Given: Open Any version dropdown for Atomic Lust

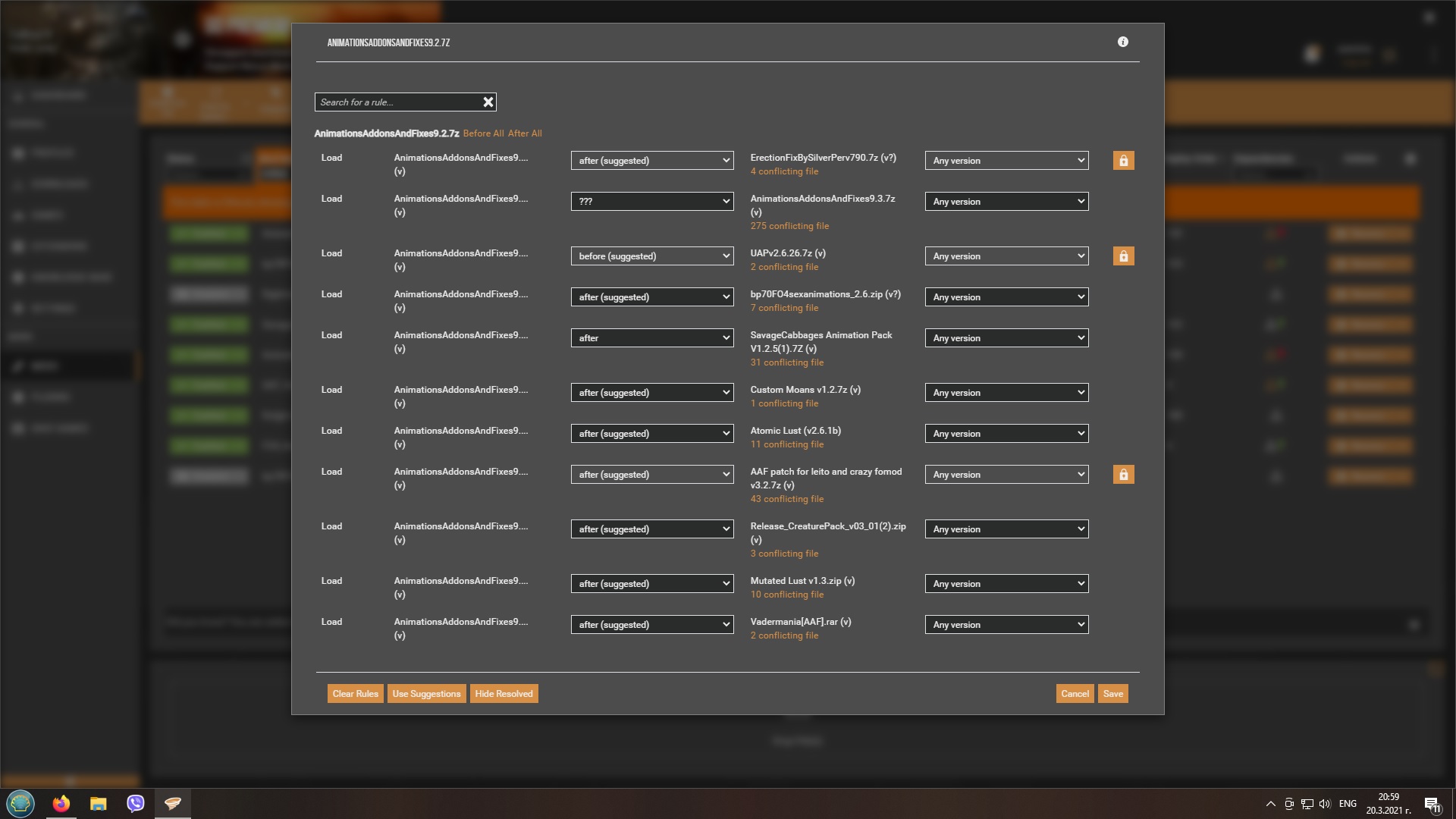Looking at the screenshot, I should pyautogui.click(x=1006, y=434).
